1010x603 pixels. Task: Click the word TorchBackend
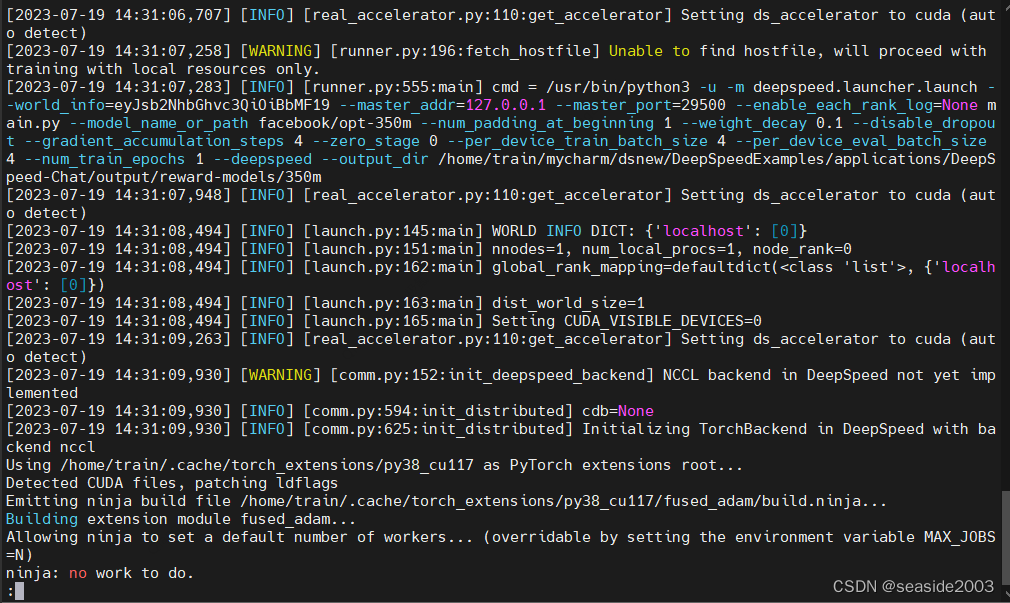[753, 429]
